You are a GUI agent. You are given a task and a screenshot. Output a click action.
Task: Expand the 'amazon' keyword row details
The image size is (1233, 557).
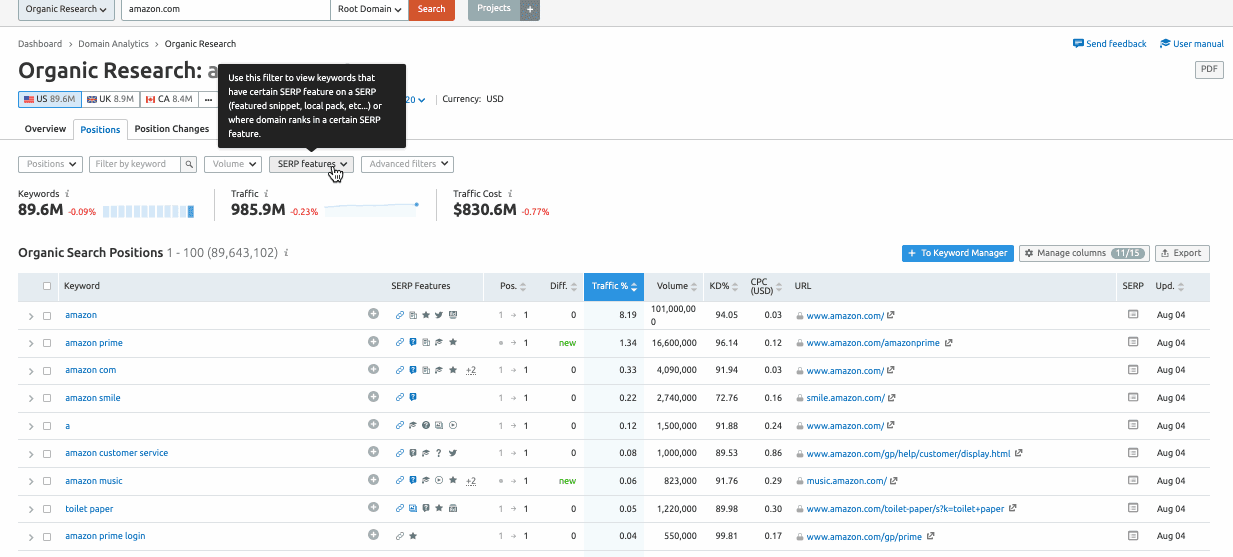[x=30, y=314]
